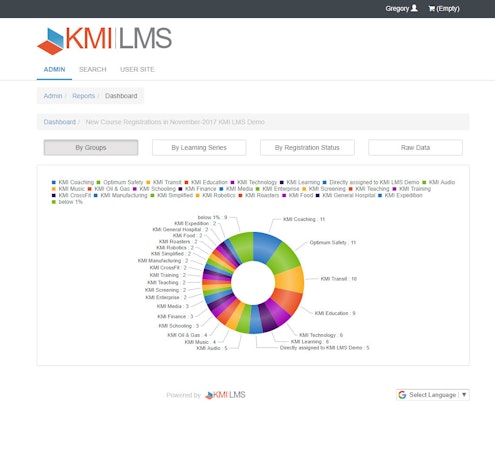Open the USER SITE tab
Viewport: 495px width, 450px height.
(x=137, y=70)
